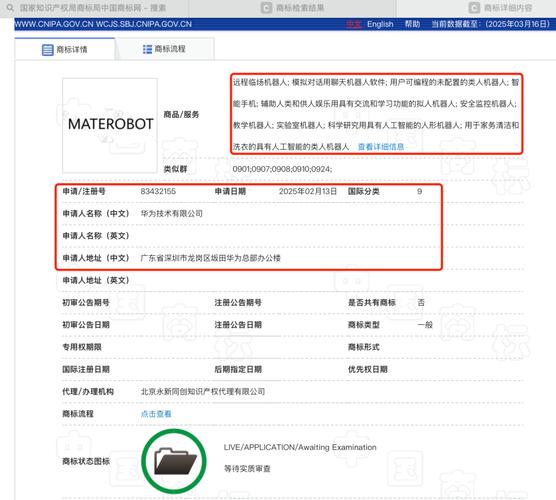Open the 商标详细内容 browser tab
The height and width of the screenshot is (500, 556).
pyautogui.click(x=500, y=8)
